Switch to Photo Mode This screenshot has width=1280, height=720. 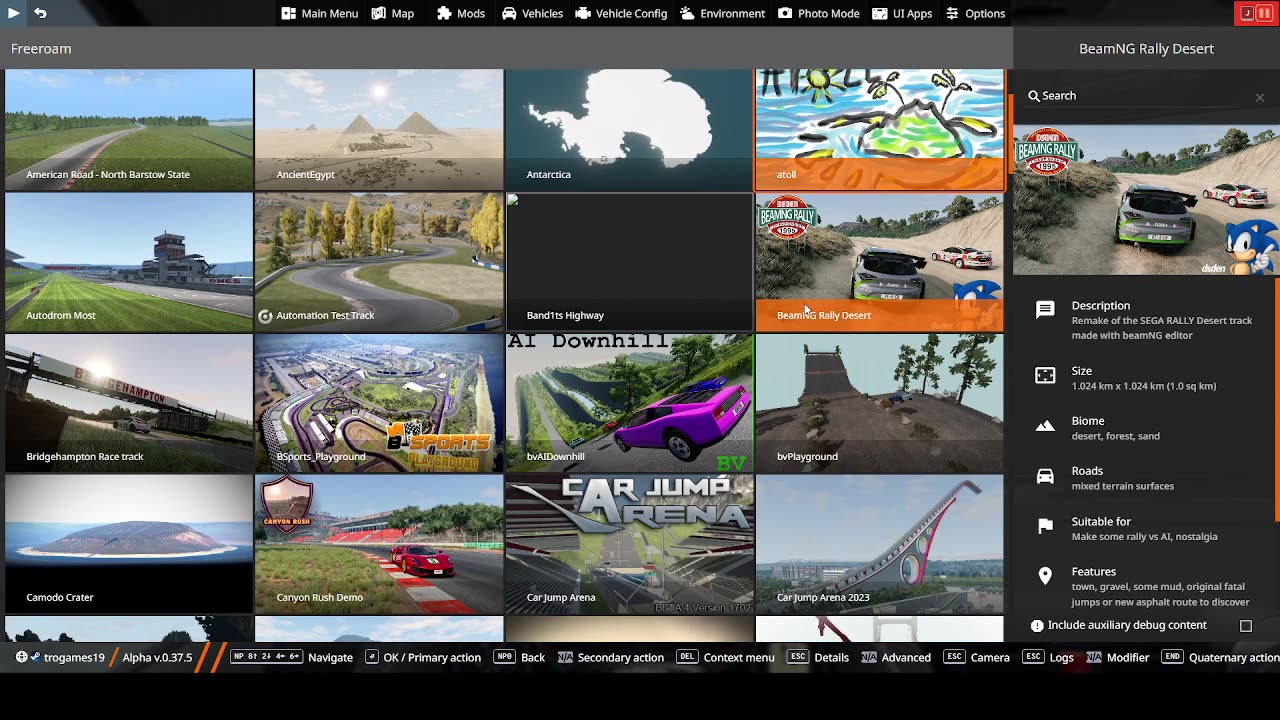click(x=818, y=13)
